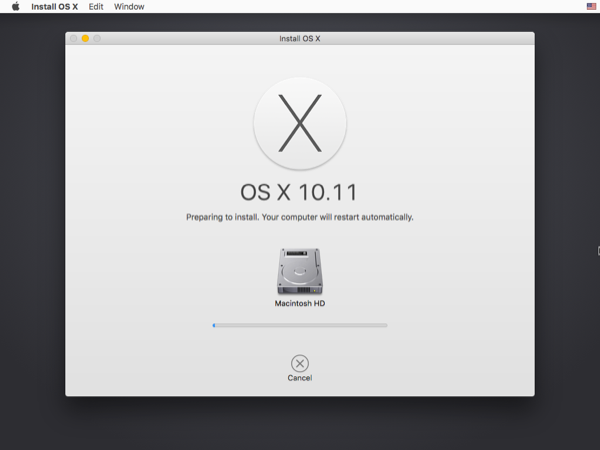This screenshot has width=600, height=450.
Task: Click the Macintosh HD label
Action: 300,303
